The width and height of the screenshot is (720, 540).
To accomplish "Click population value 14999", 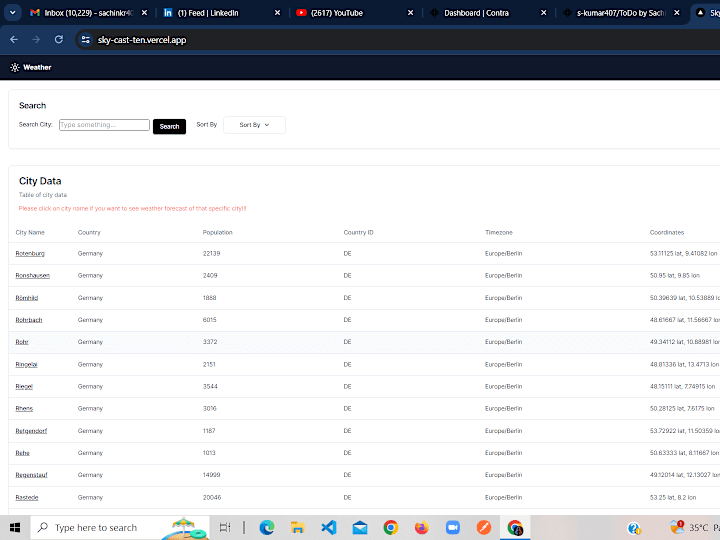I will [x=212, y=475].
